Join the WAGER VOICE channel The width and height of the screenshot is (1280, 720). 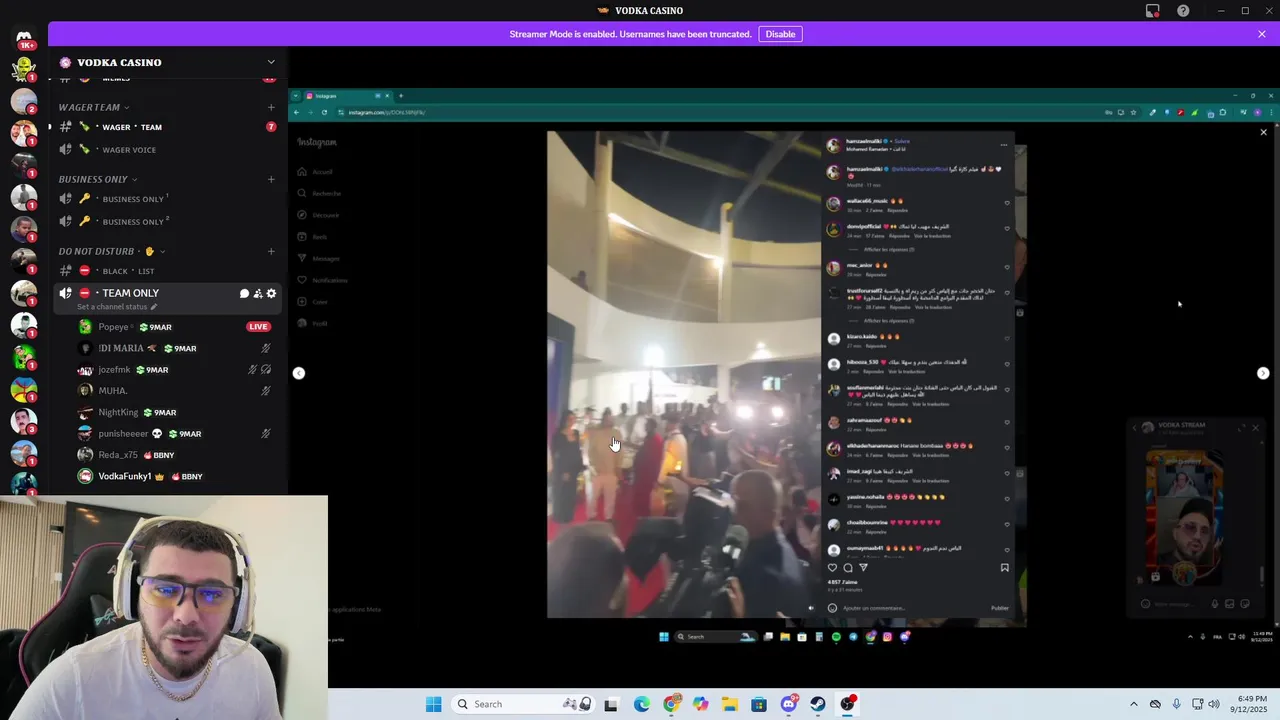click(x=167, y=149)
